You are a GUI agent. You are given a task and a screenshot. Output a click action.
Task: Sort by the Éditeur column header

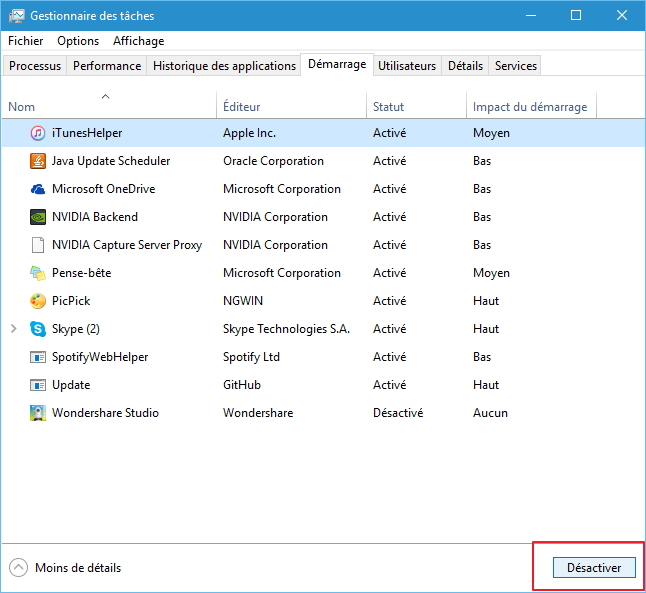[x=291, y=106]
